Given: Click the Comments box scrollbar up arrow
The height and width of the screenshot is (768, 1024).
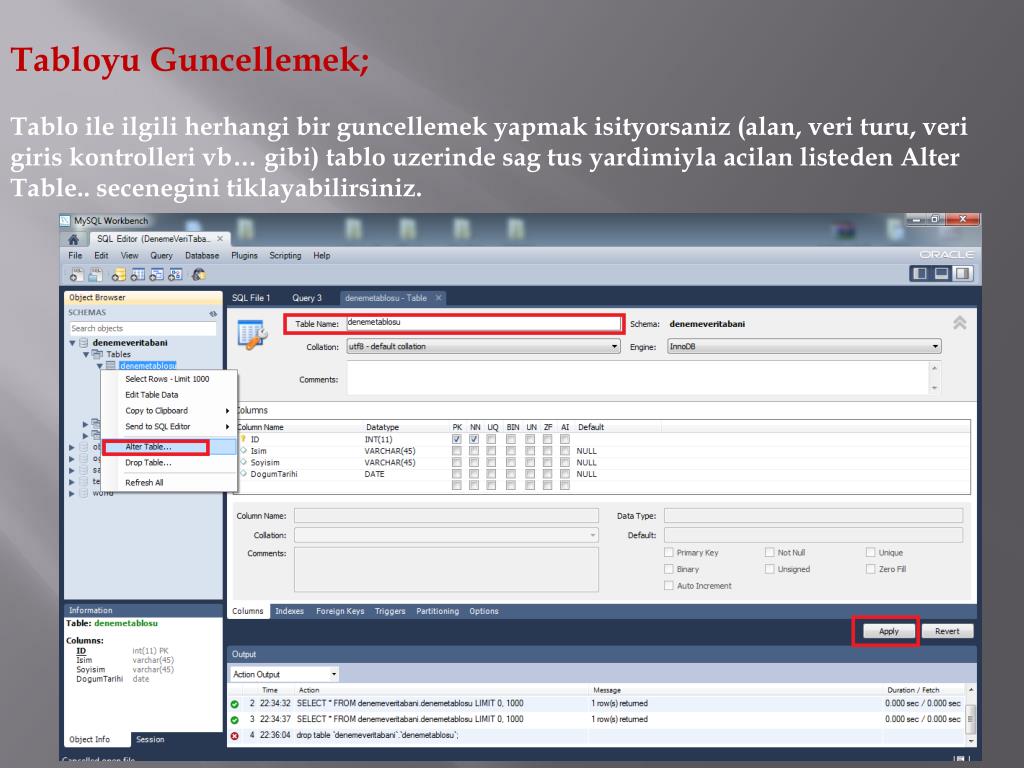Looking at the screenshot, I should tap(935, 368).
